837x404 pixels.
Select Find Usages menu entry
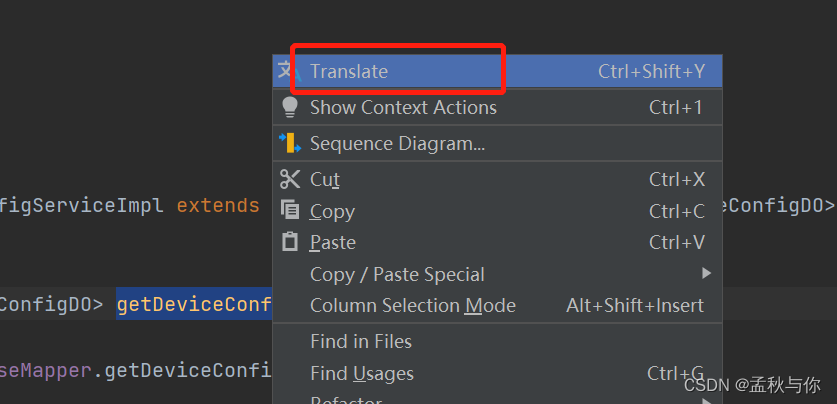point(362,373)
